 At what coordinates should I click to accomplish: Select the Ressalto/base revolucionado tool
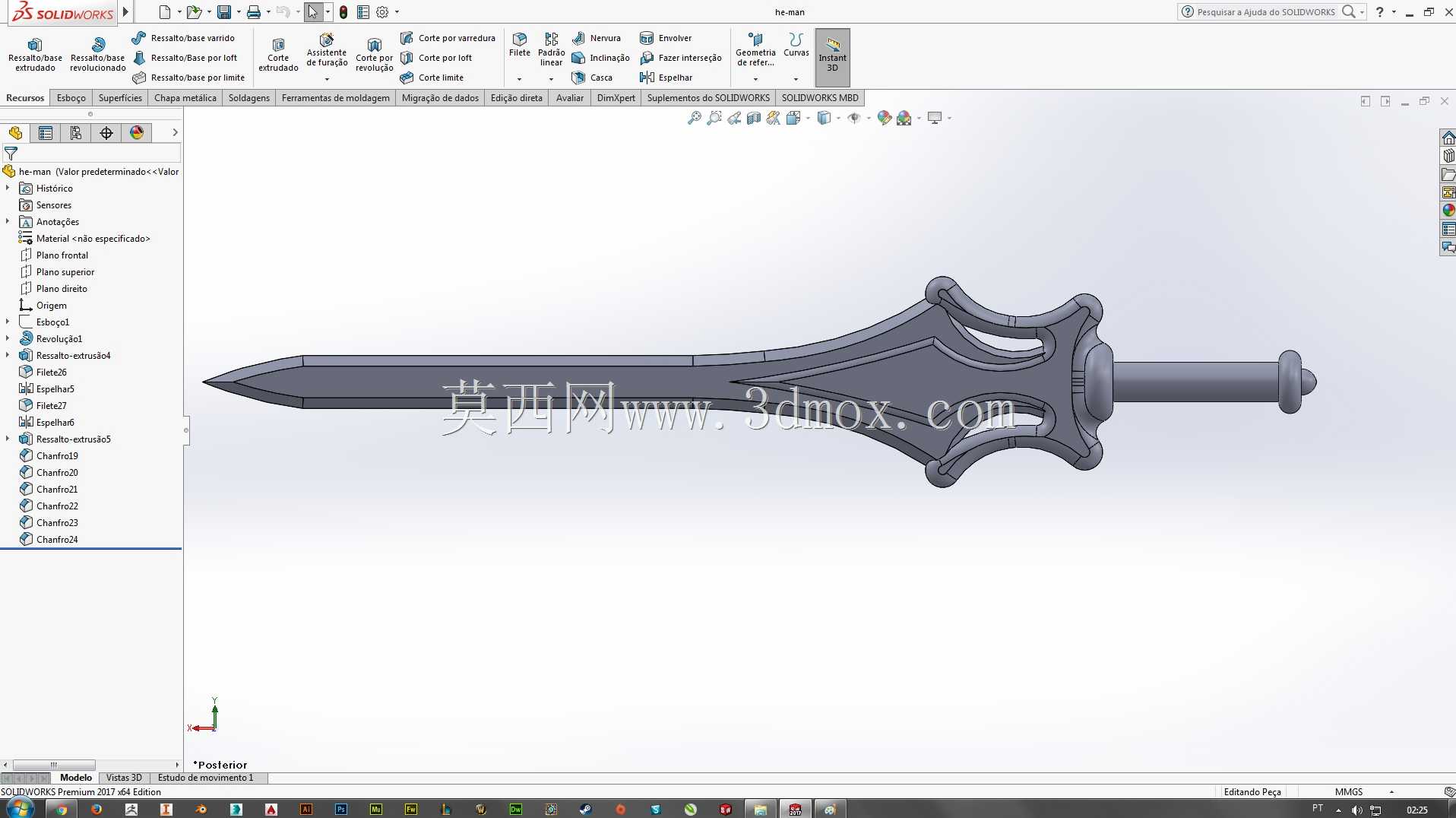pyautogui.click(x=97, y=55)
